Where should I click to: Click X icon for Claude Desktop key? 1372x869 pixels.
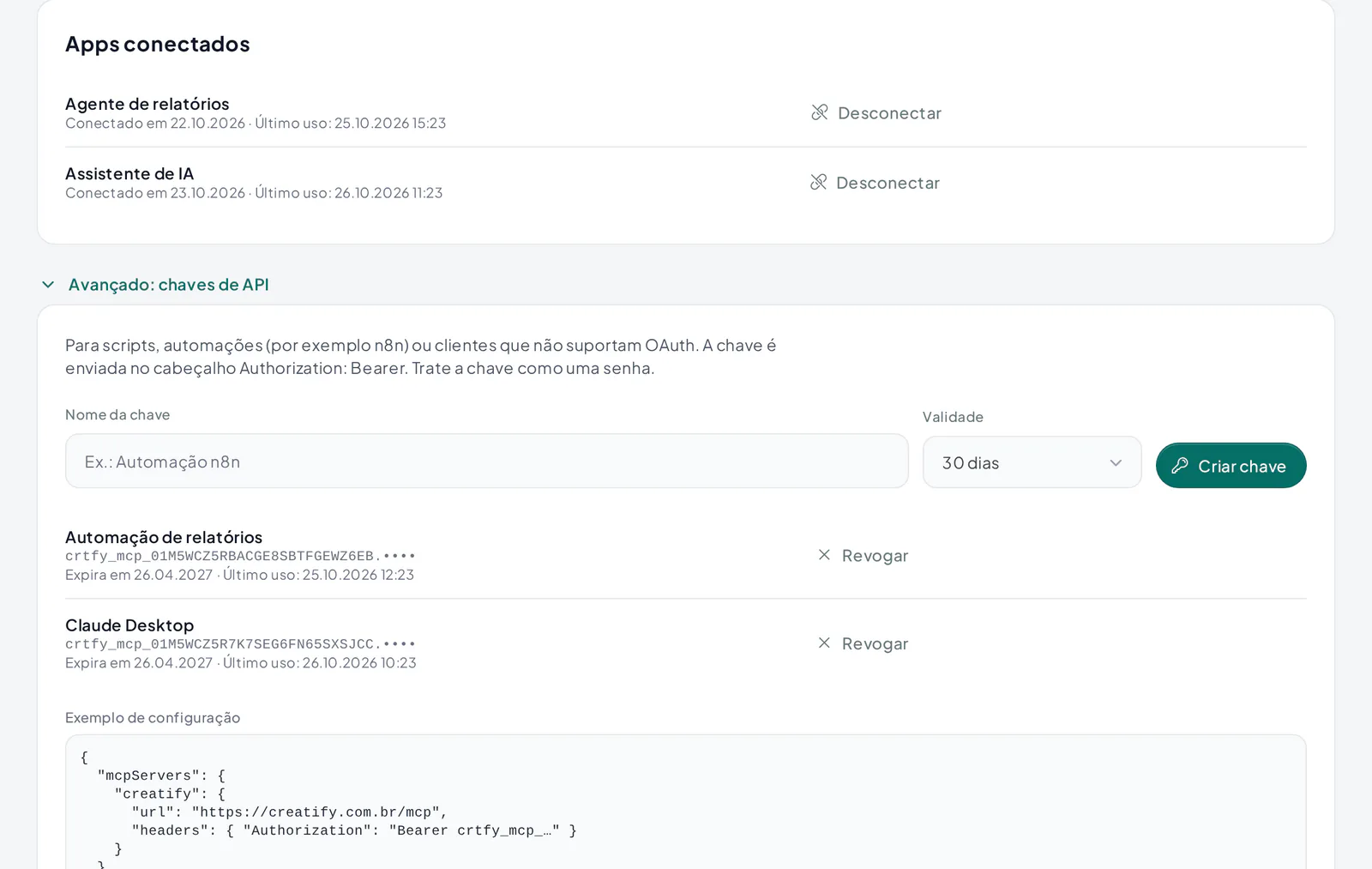coord(824,643)
